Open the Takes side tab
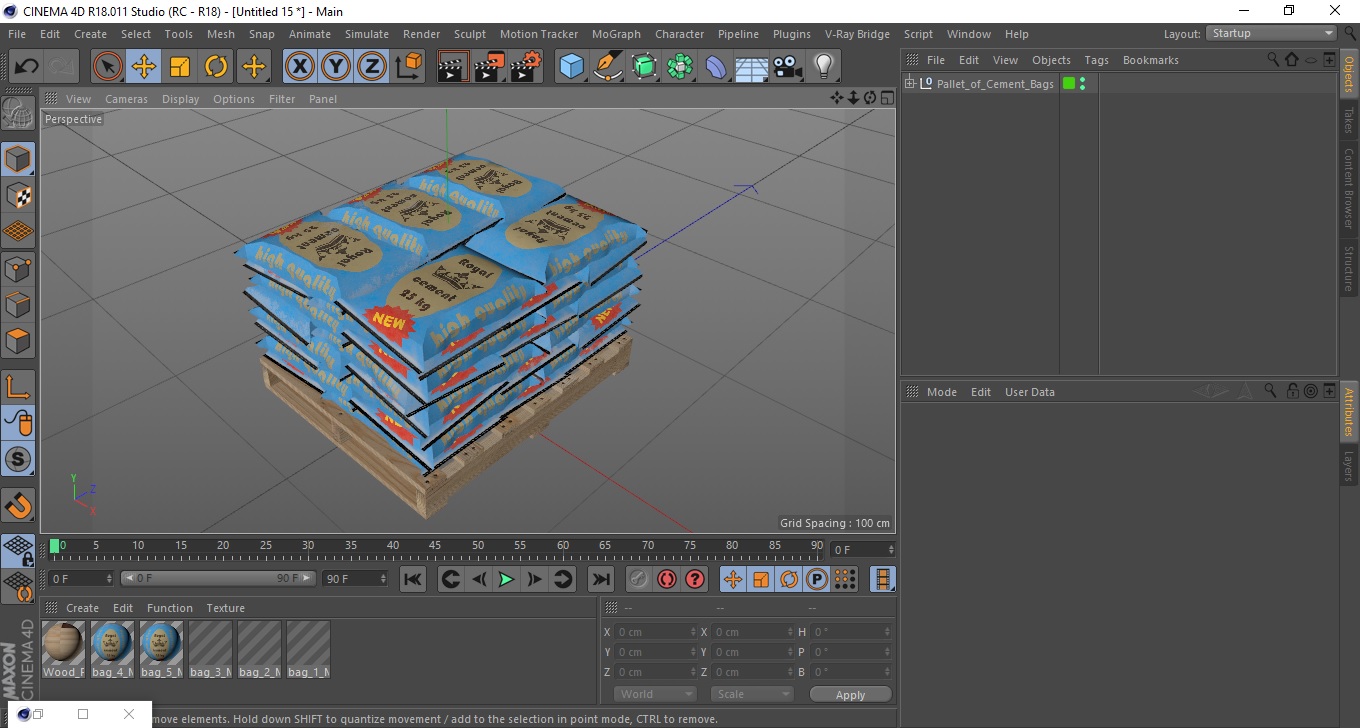This screenshot has width=1360, height=728. click(x=1348, y=119)
